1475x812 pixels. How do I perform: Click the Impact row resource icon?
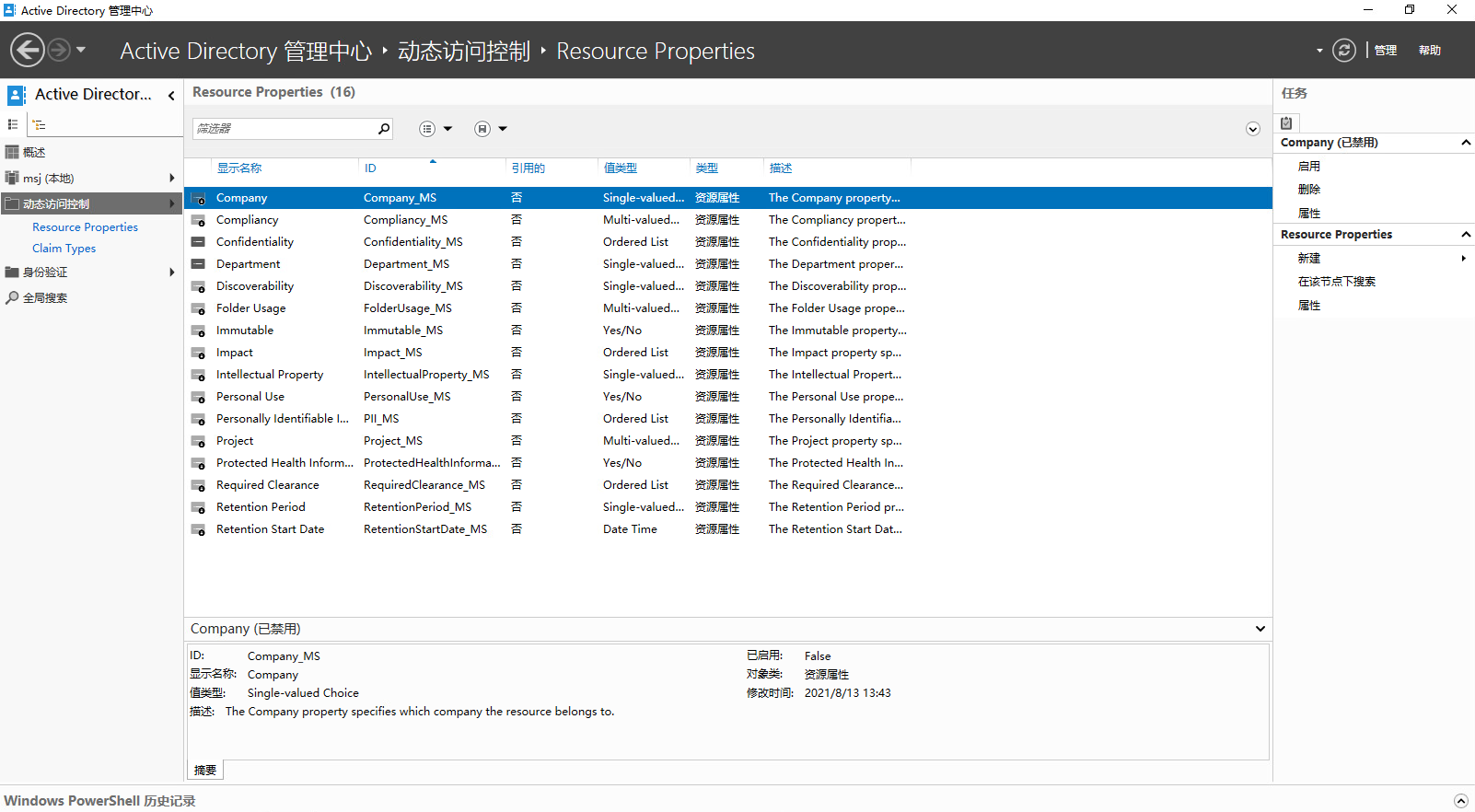coord(198,353)
